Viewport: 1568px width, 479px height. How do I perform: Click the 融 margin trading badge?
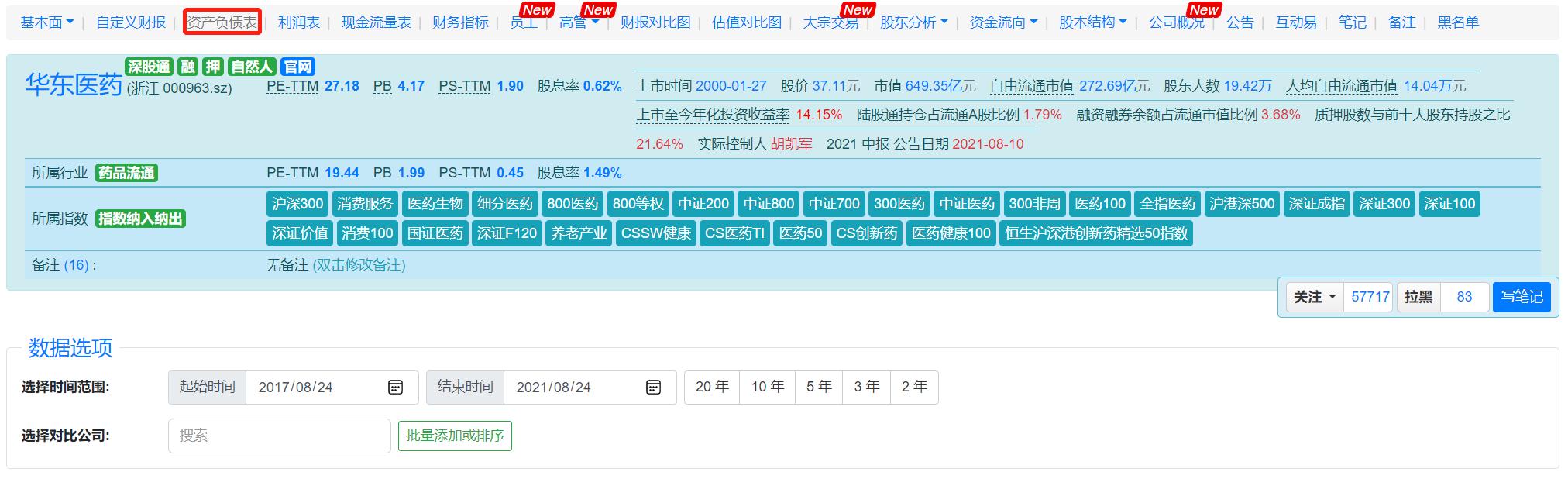click(187, 67)
